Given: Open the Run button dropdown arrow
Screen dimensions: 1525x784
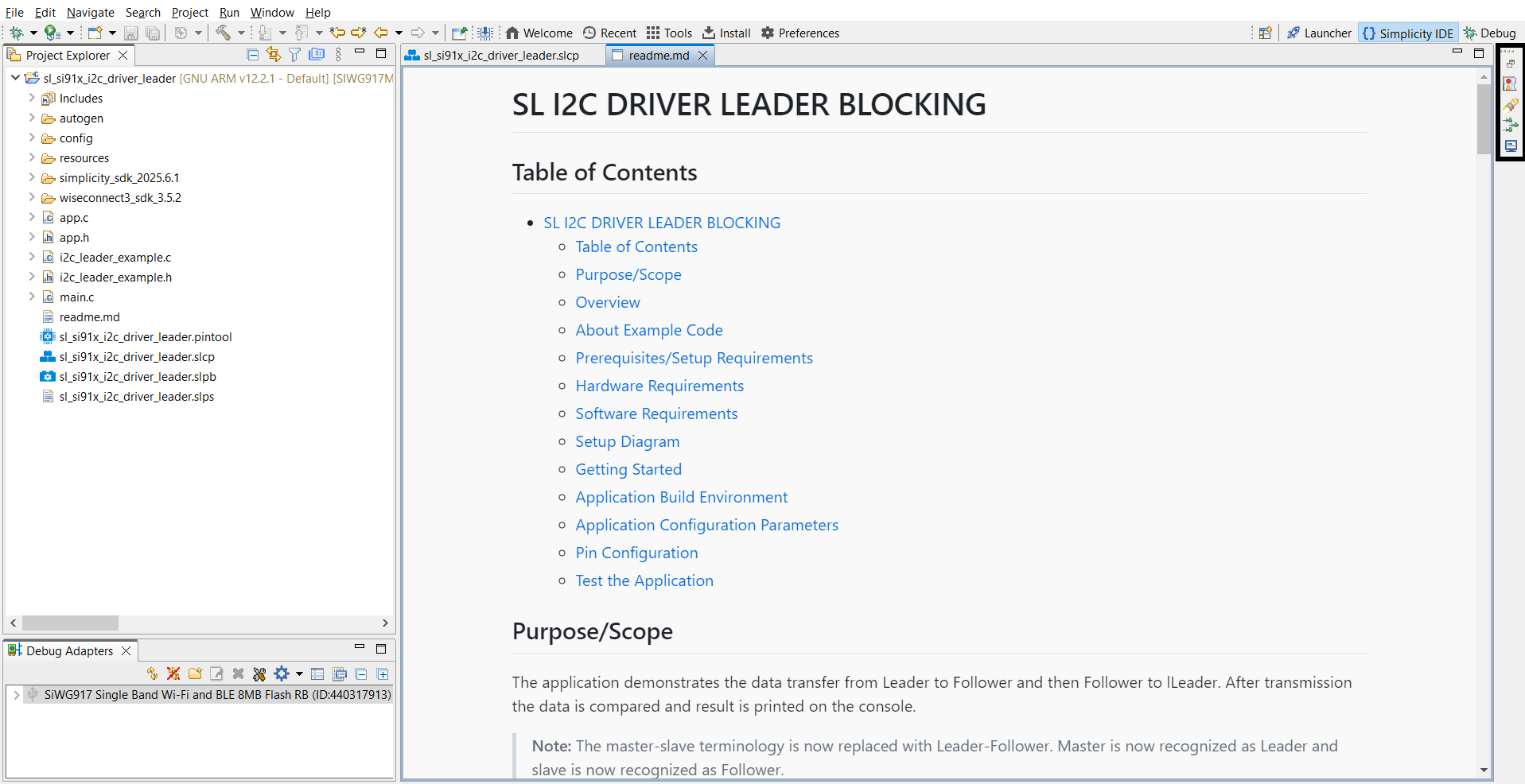Looking at the screenshot, I should click(72, 33).
